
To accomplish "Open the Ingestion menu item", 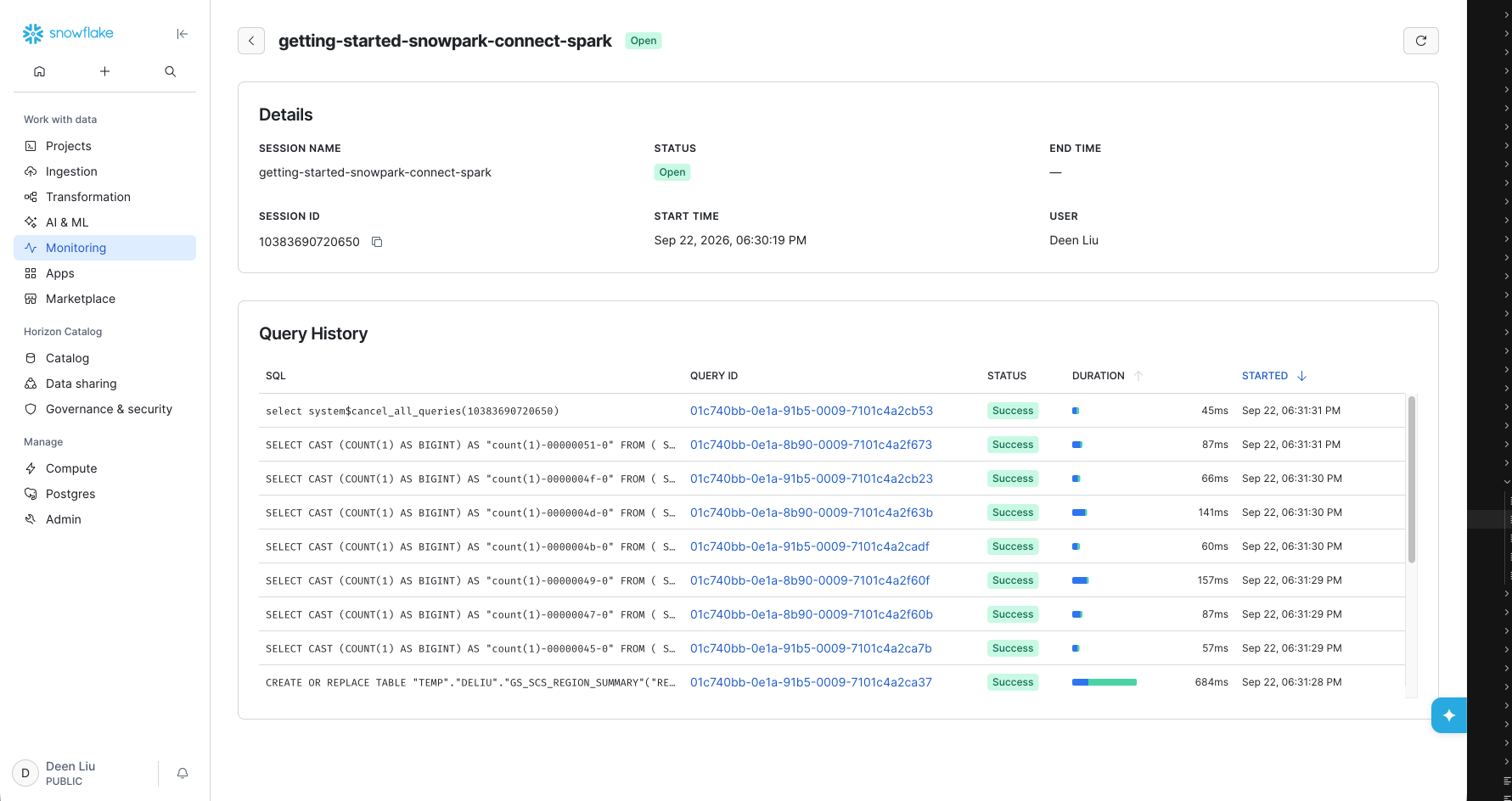I will (x=104, y=171).
